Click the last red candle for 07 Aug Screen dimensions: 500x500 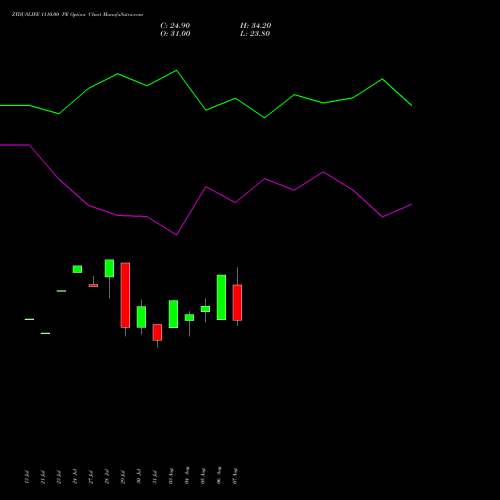point(237,303)
